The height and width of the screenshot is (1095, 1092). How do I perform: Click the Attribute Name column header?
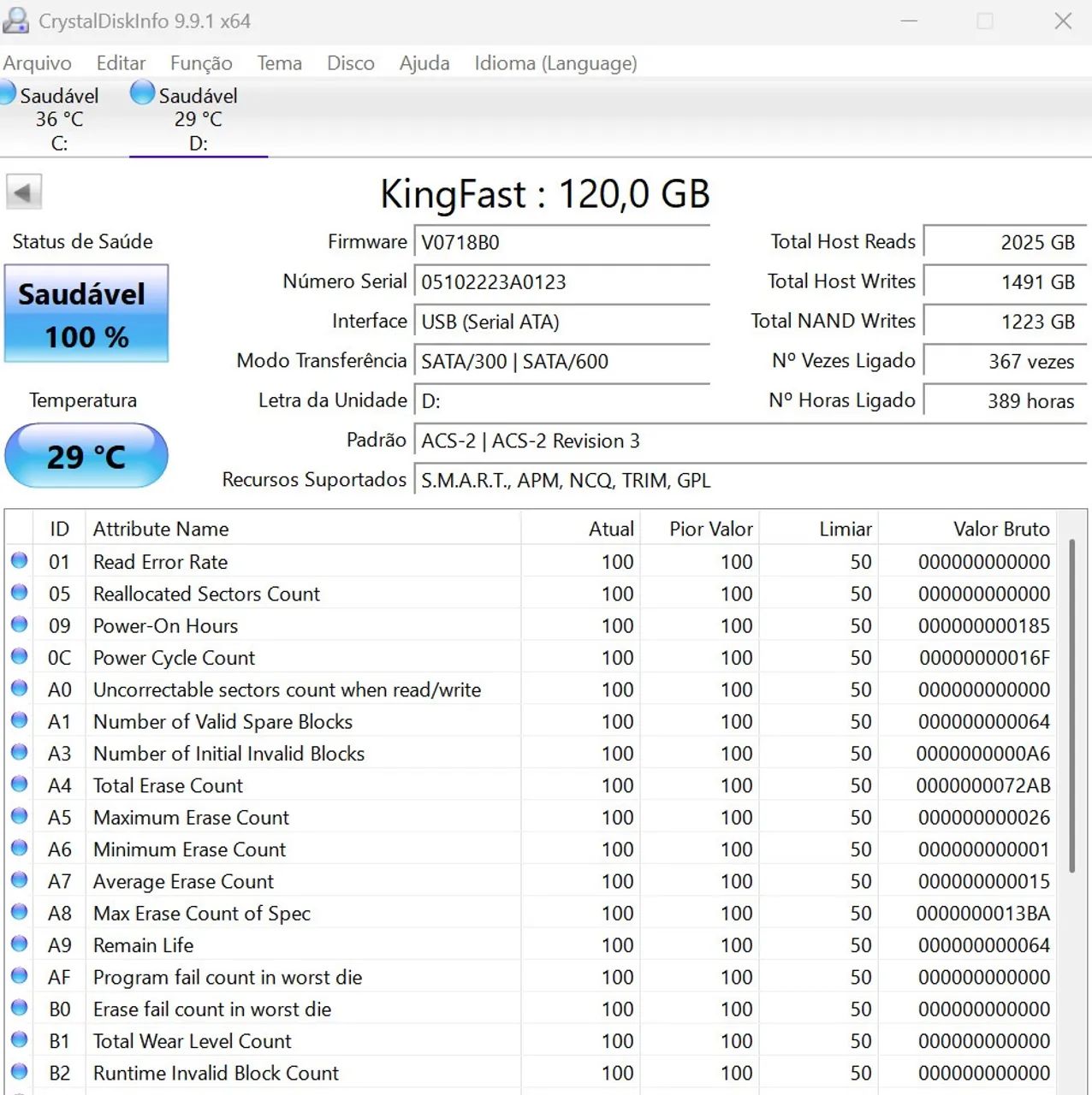point(303,529)
